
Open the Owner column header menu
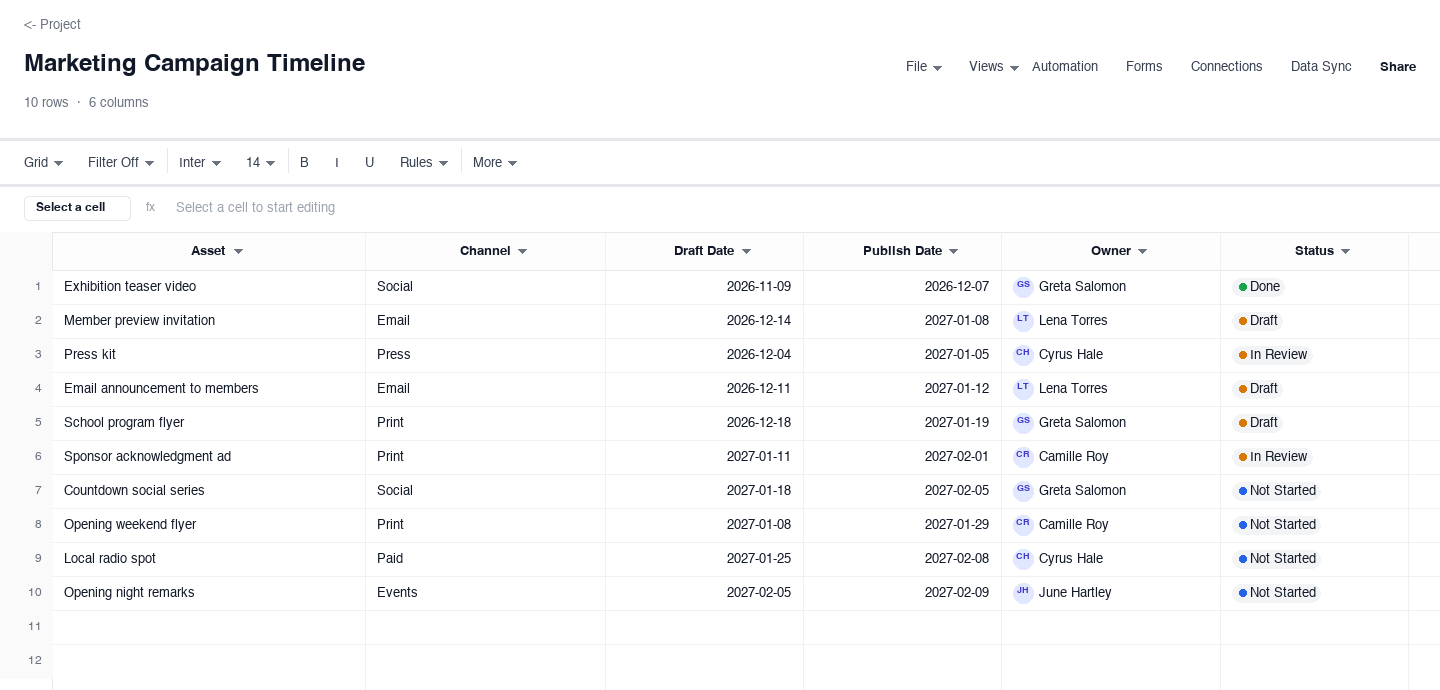point(1142,251)
